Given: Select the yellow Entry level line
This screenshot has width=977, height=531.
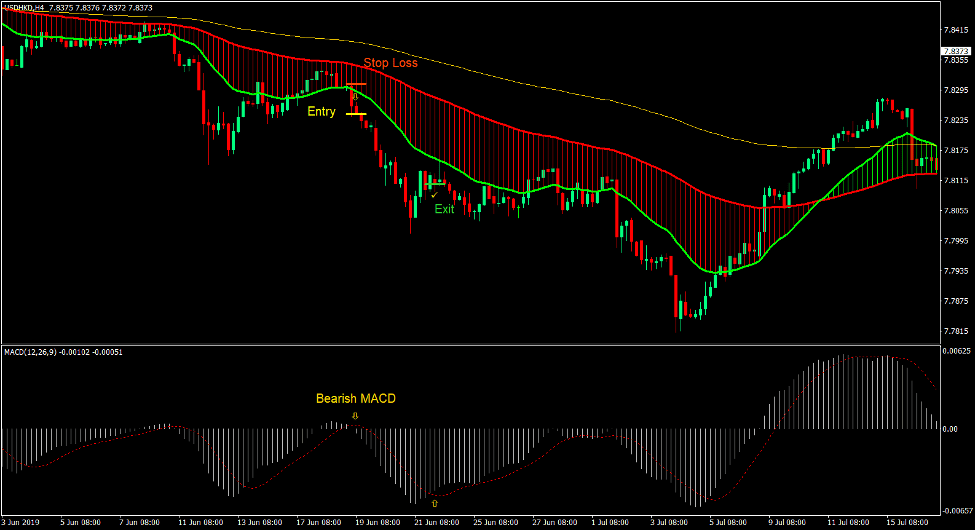Looking at the screenshot, I should coord(356,114).
